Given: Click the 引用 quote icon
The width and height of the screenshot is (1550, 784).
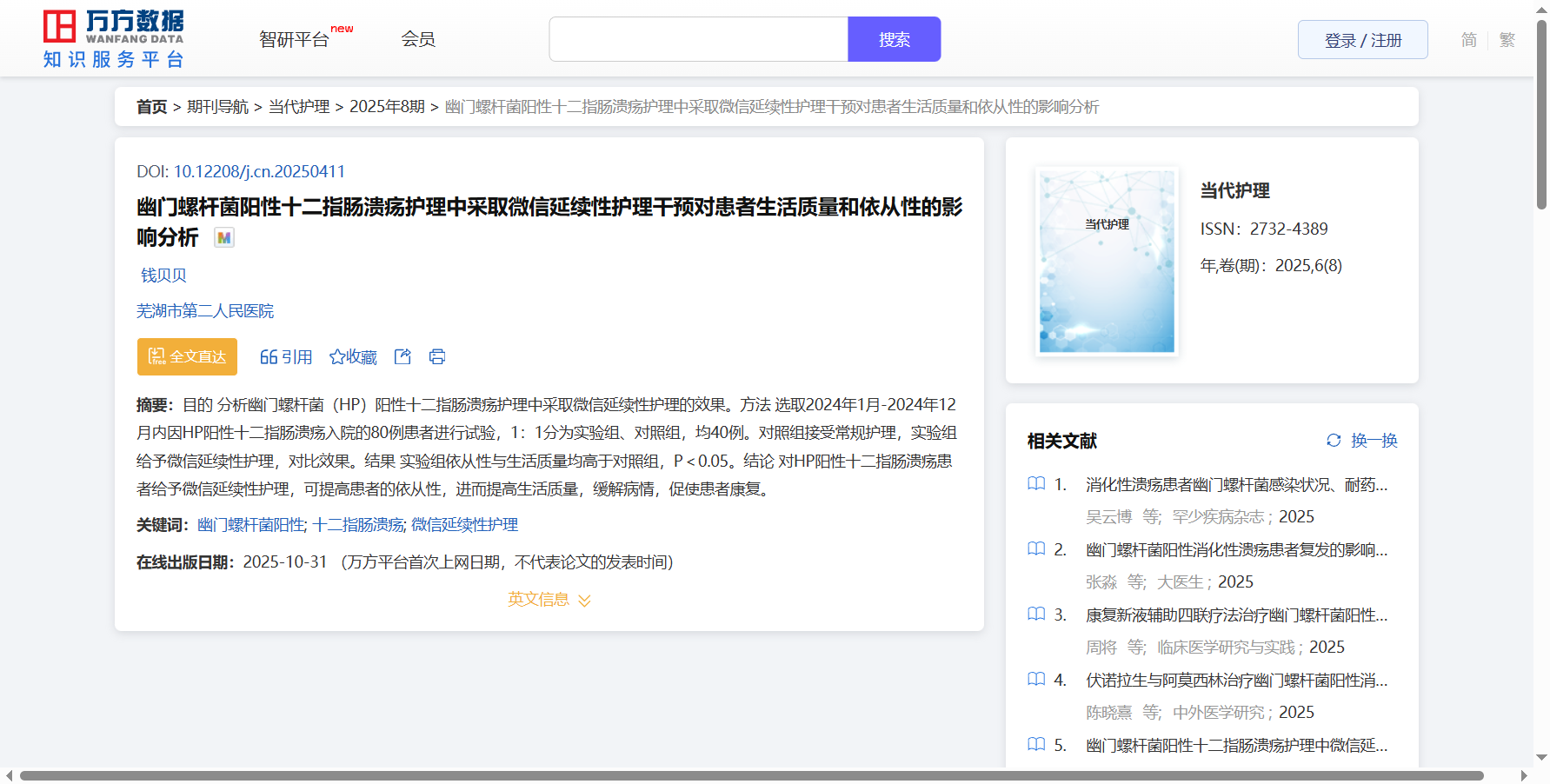Looking at the screenshot, I should [x=269, y=357].
